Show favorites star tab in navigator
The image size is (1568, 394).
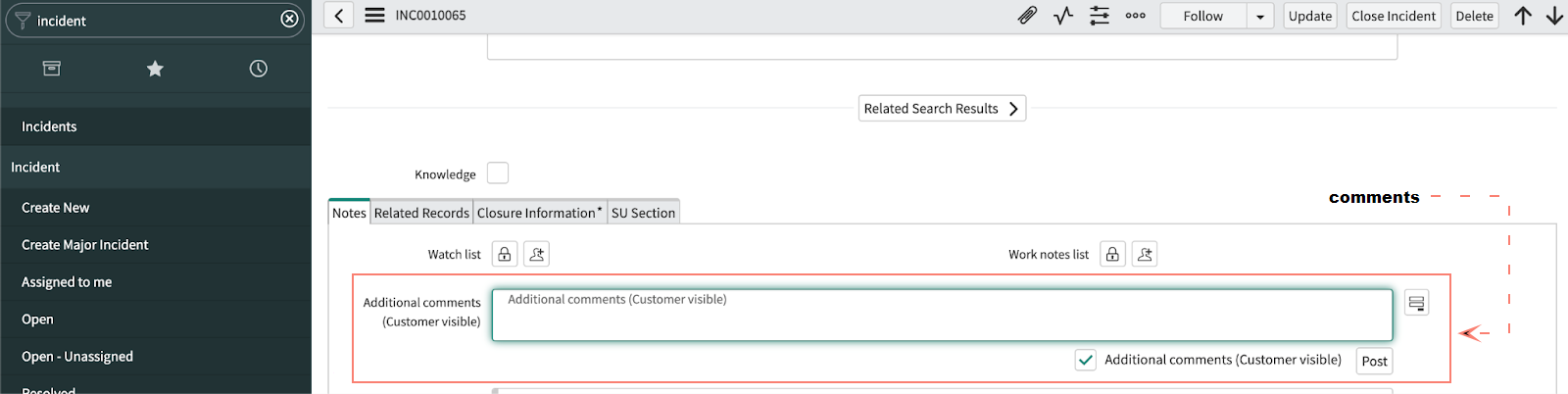[x=155, y=69]
